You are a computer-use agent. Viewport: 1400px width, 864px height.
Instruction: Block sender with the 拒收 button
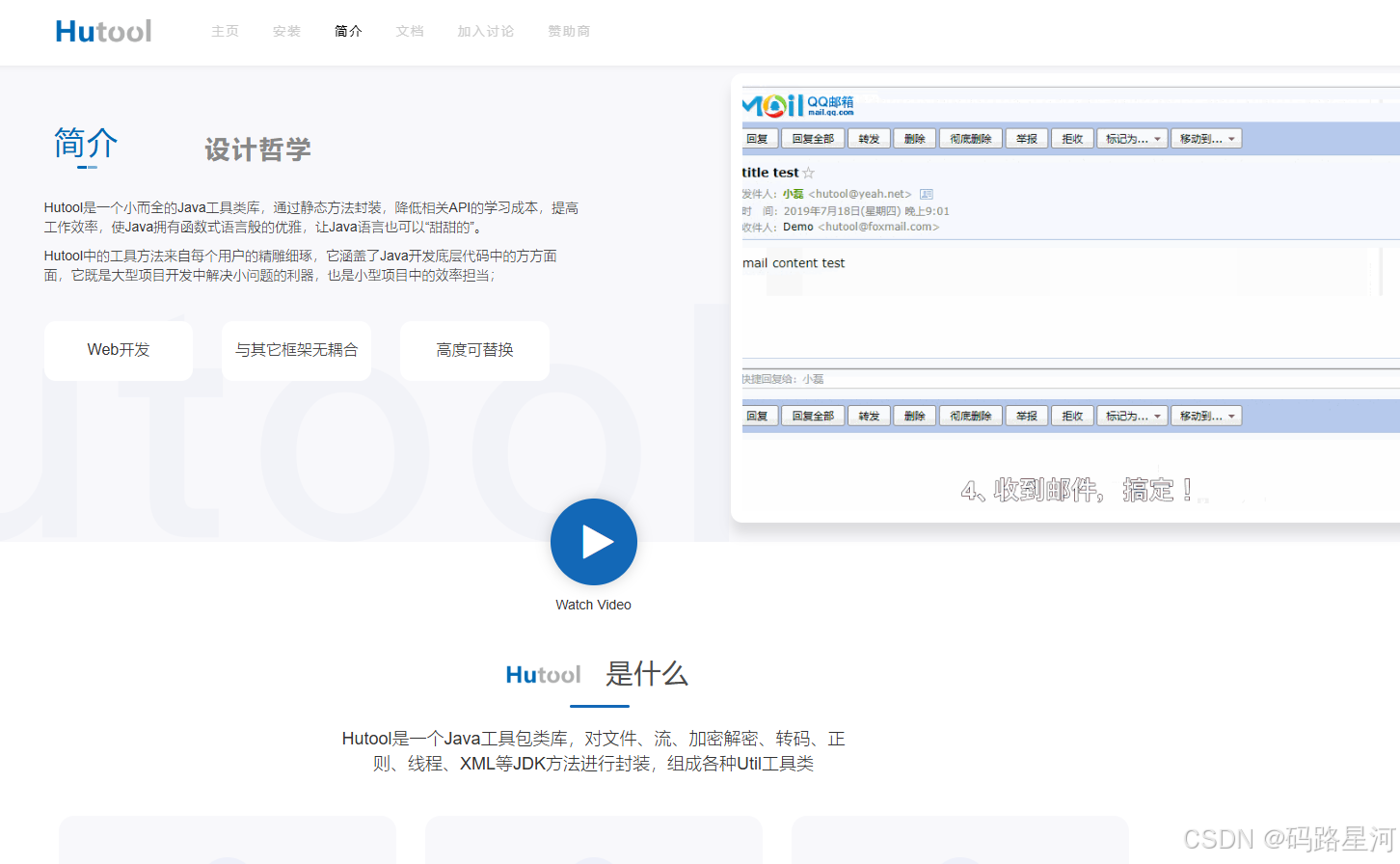pyautogui.click(x=1072, y=138)
